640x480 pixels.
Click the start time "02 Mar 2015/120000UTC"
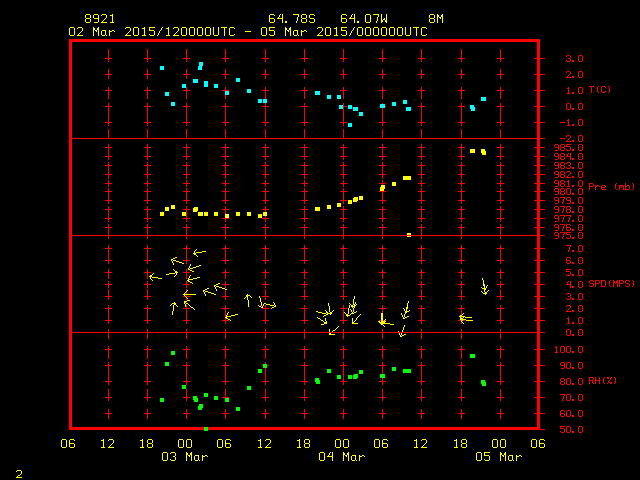click(152, 32)
